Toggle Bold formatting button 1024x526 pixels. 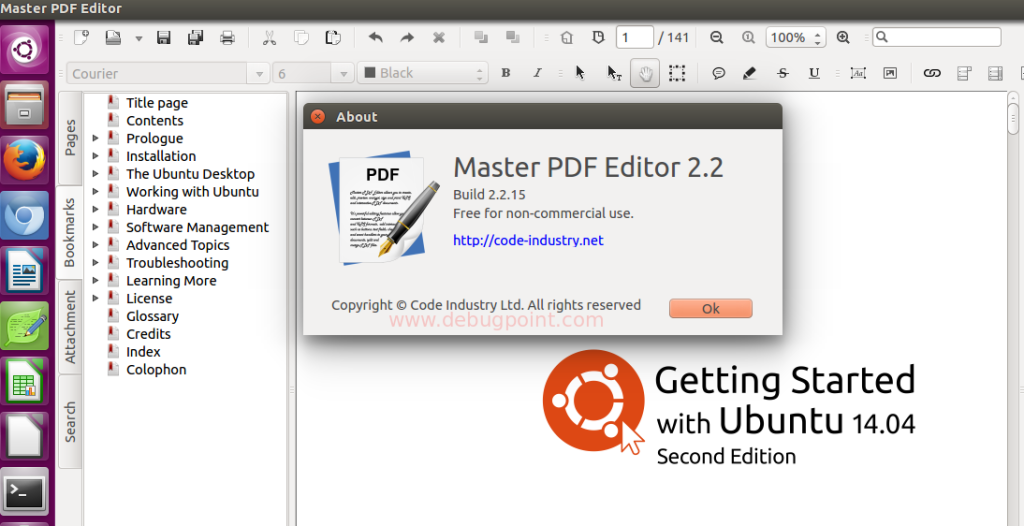point(506,73)
